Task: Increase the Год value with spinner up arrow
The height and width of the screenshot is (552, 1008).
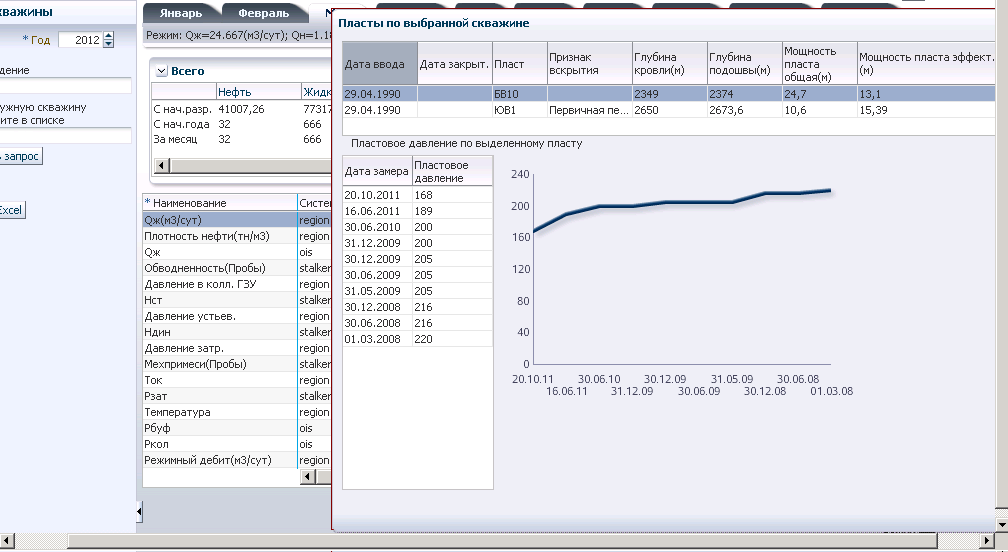Action: coord(109,36)
